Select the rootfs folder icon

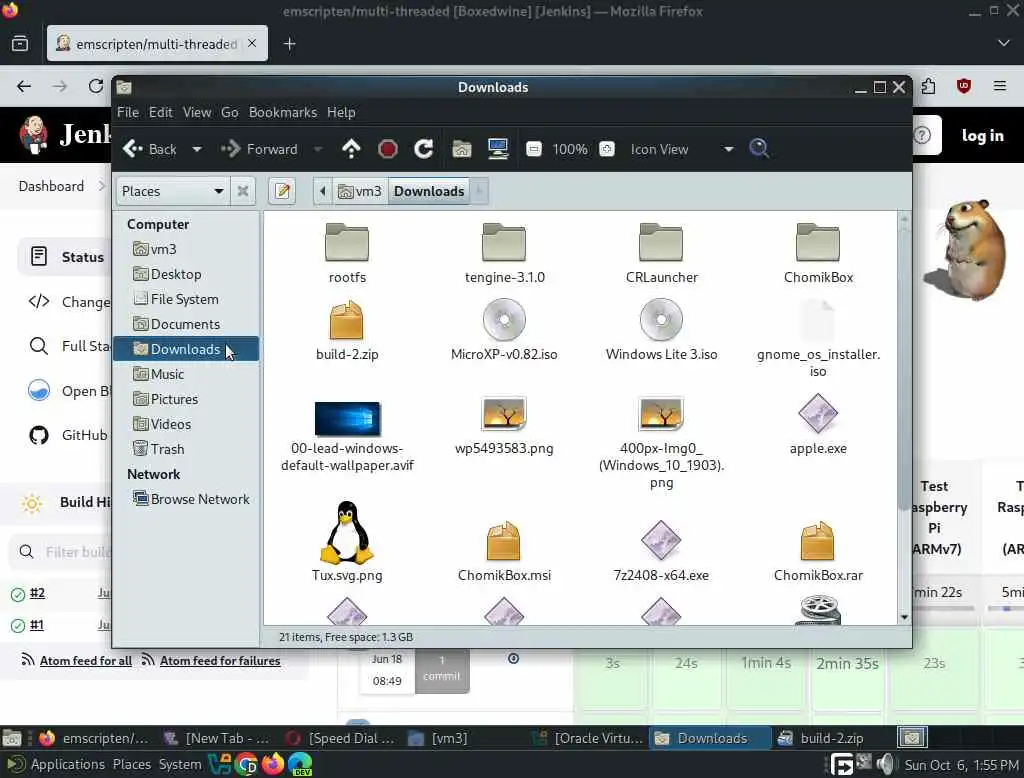347,242
